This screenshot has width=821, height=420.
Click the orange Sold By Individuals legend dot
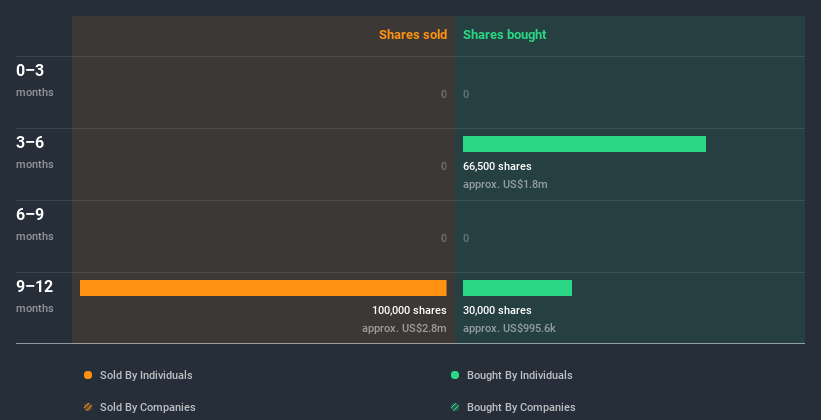click(88, 375)
